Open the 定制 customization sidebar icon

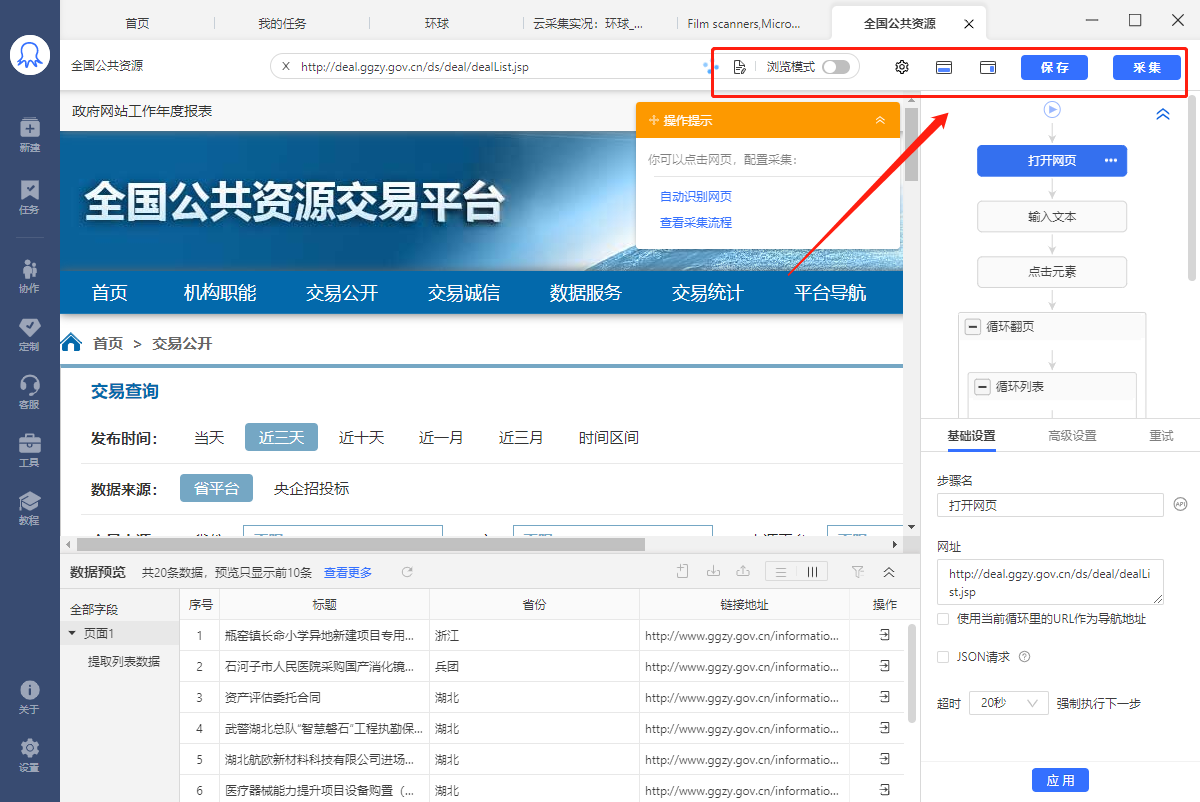point(29,334)
